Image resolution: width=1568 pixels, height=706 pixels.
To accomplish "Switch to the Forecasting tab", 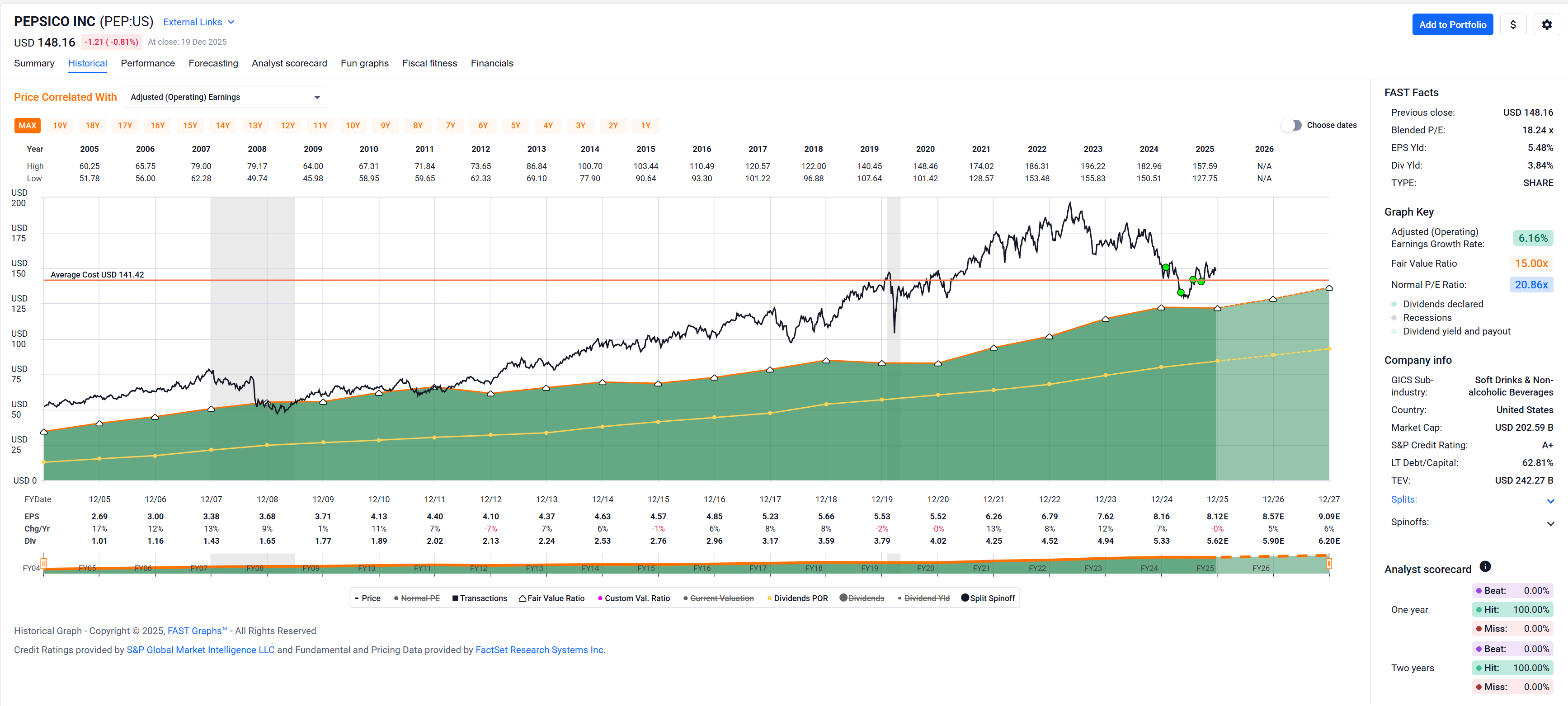I will [x=213, y=63].
